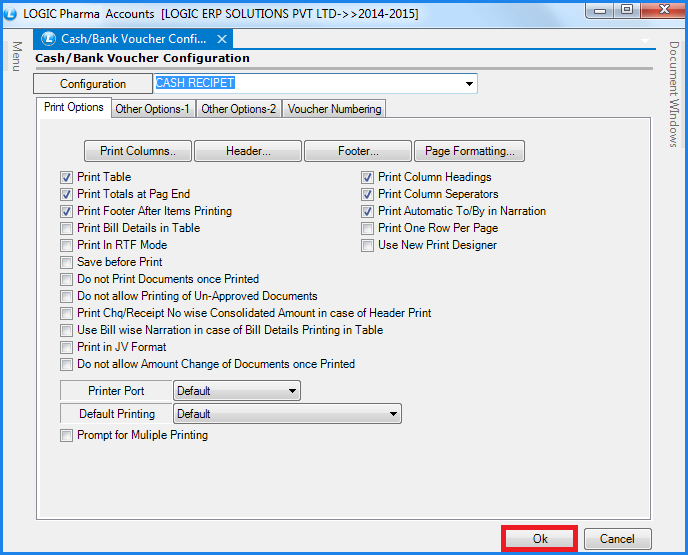Switch to Print Options tab
This screenshot has width=688, height=555.
(x=74, y=107)
